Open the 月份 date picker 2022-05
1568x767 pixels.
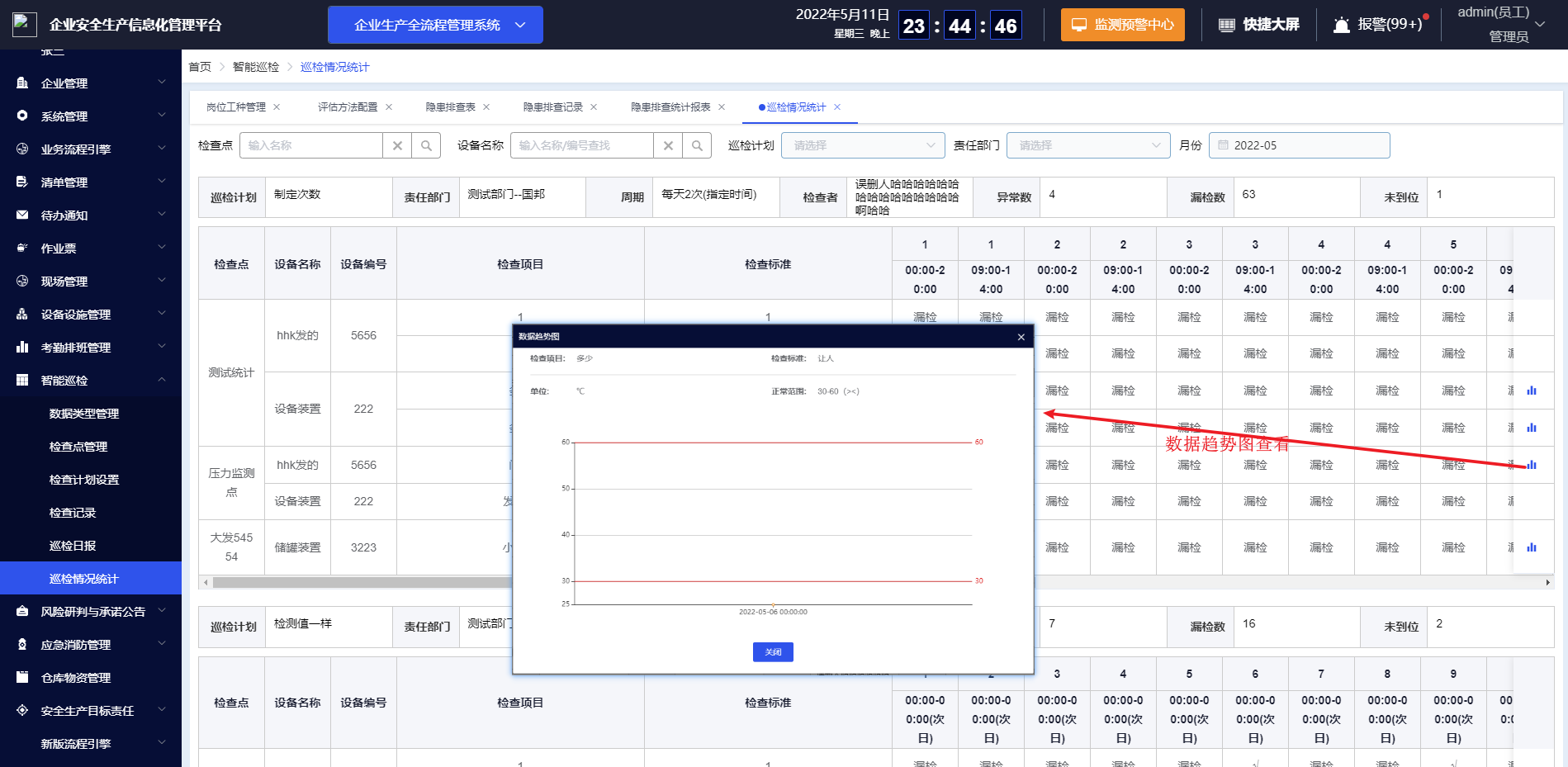[x=1299, y=145]
